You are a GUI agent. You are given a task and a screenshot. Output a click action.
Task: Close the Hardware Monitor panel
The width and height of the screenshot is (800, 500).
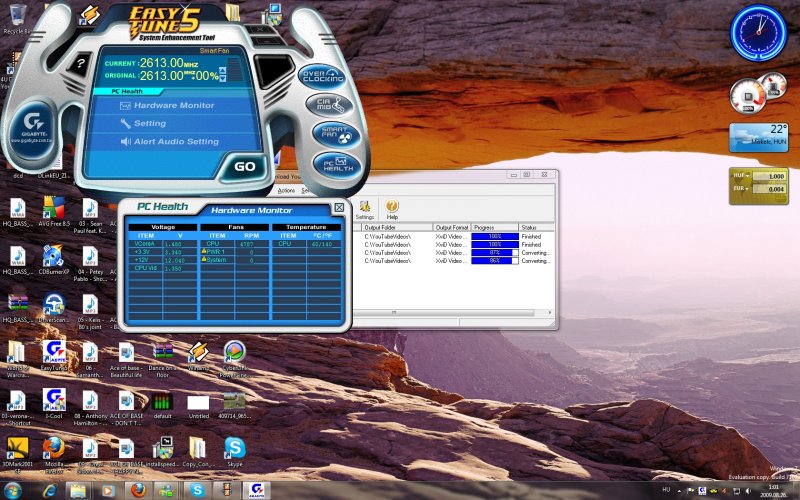339,207
